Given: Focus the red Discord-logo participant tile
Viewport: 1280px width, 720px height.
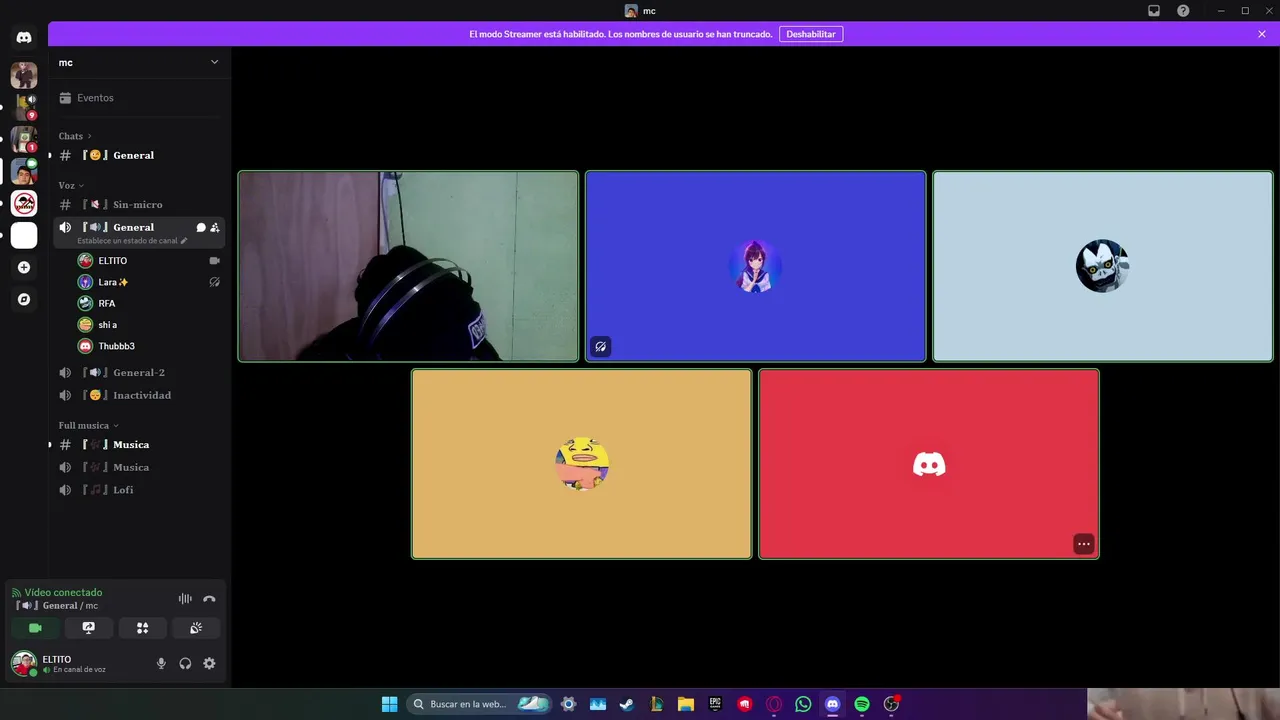Looking at the screenshot, I should [929, 464].
